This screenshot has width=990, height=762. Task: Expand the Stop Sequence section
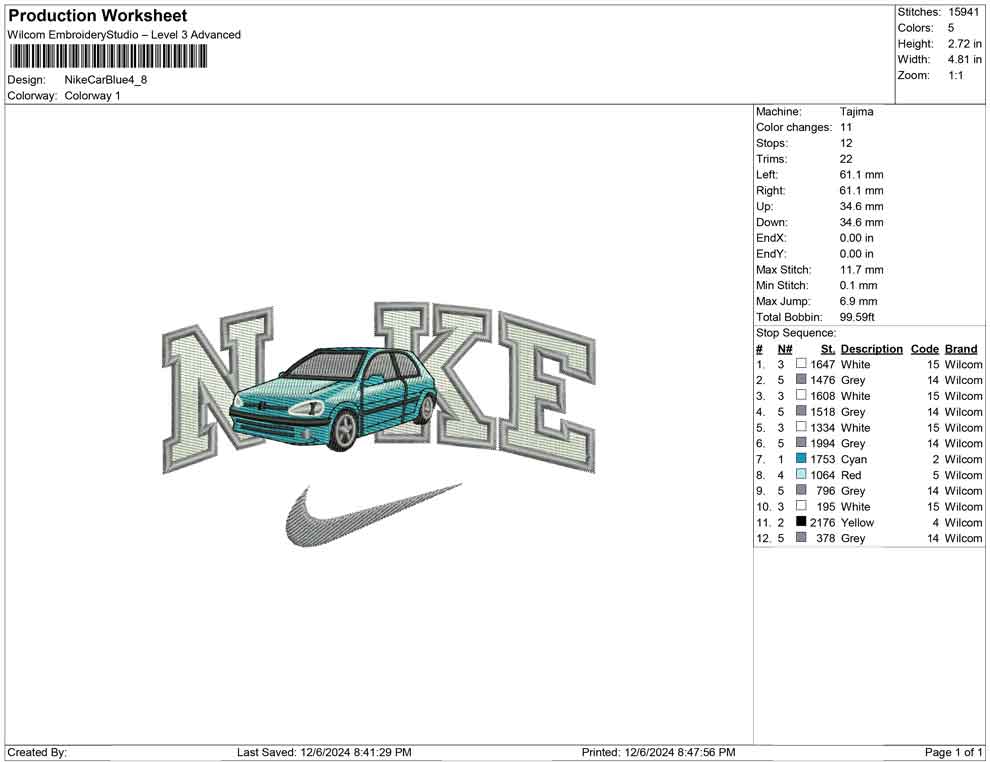click(x=795, y=332)
